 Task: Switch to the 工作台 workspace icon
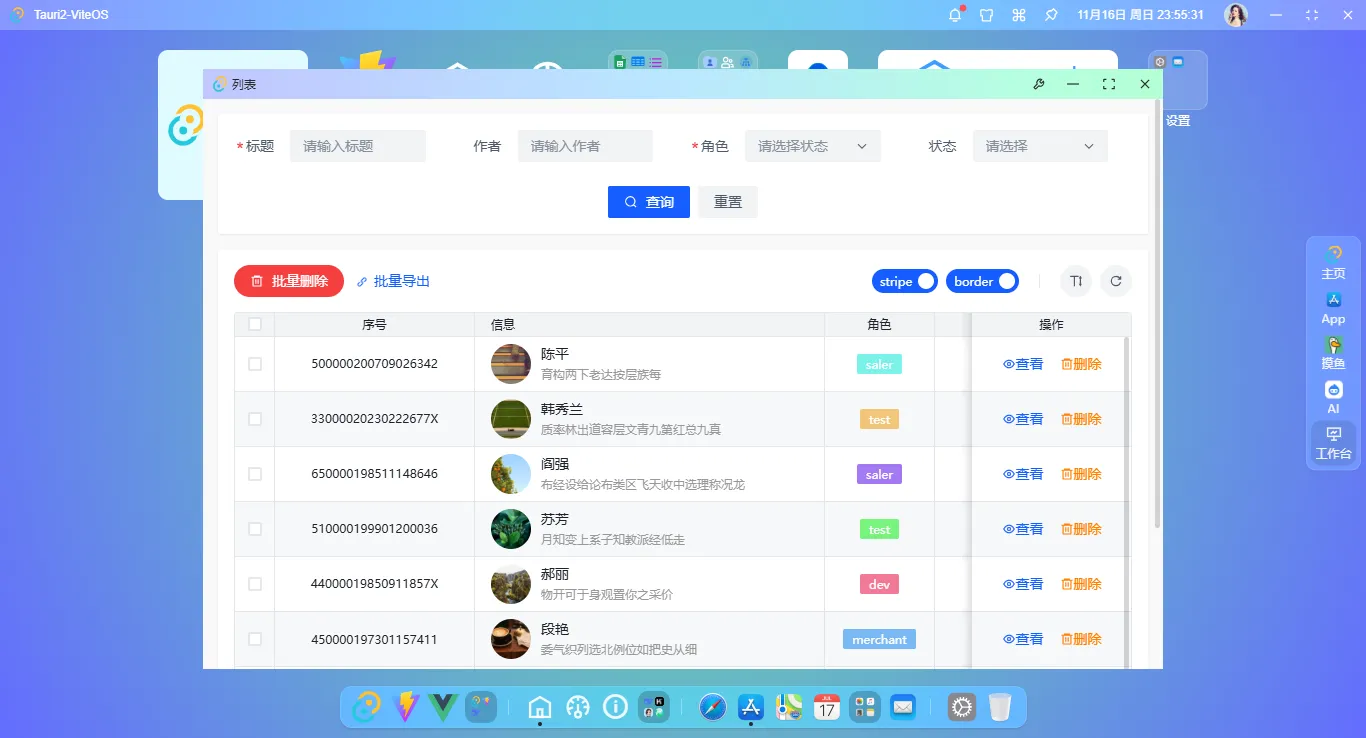click(1333, 443)
